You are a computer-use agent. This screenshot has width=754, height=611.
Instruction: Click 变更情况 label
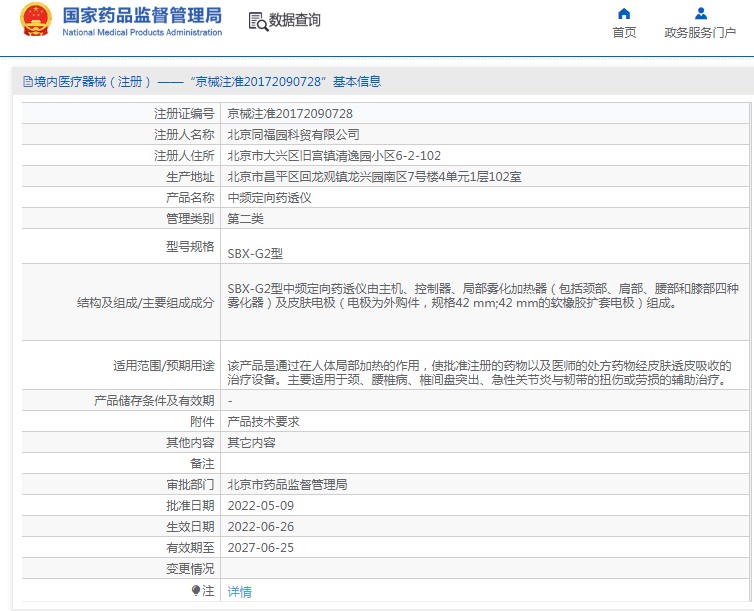coord(190,569)
